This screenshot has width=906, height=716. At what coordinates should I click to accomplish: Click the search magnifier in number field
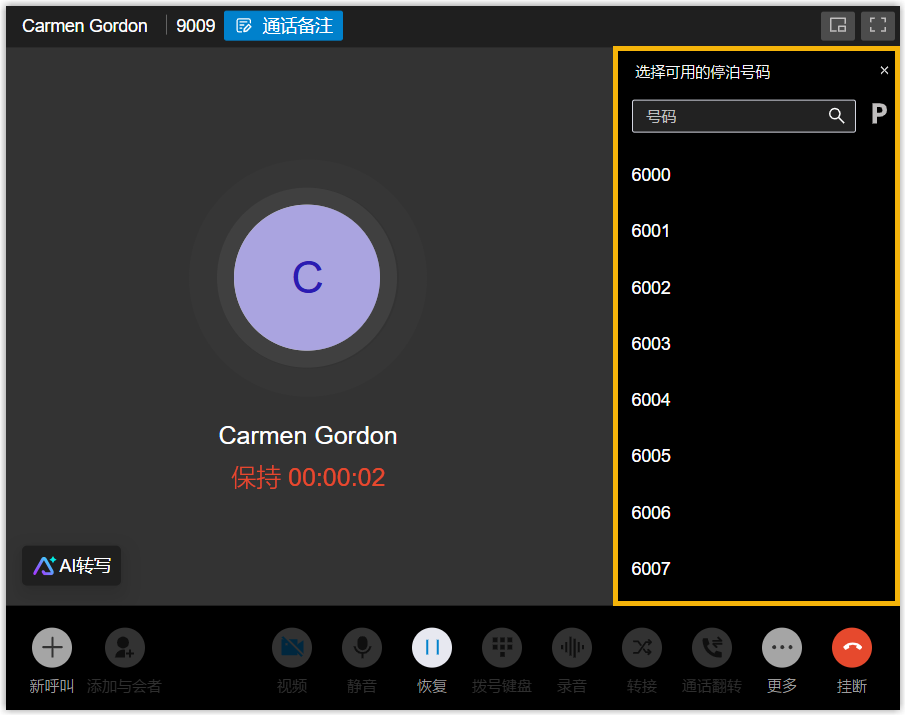(x=837, y=116)
